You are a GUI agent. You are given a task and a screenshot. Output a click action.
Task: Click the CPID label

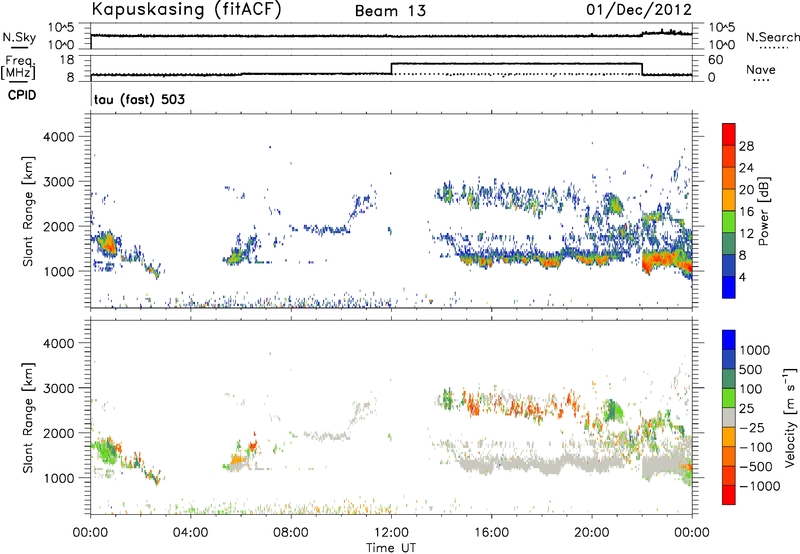(22, 95)
